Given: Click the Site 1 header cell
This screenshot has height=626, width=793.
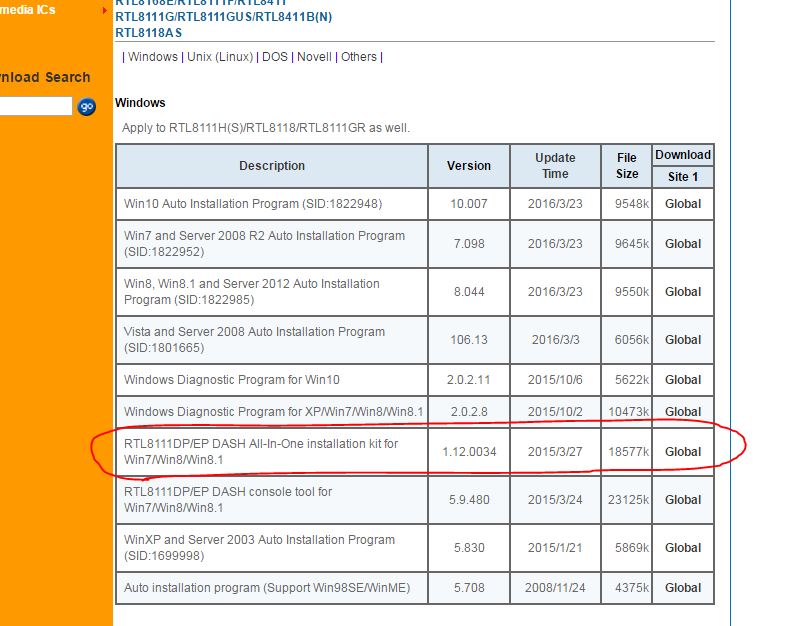Looking at the screenshot, I should 683,176.
